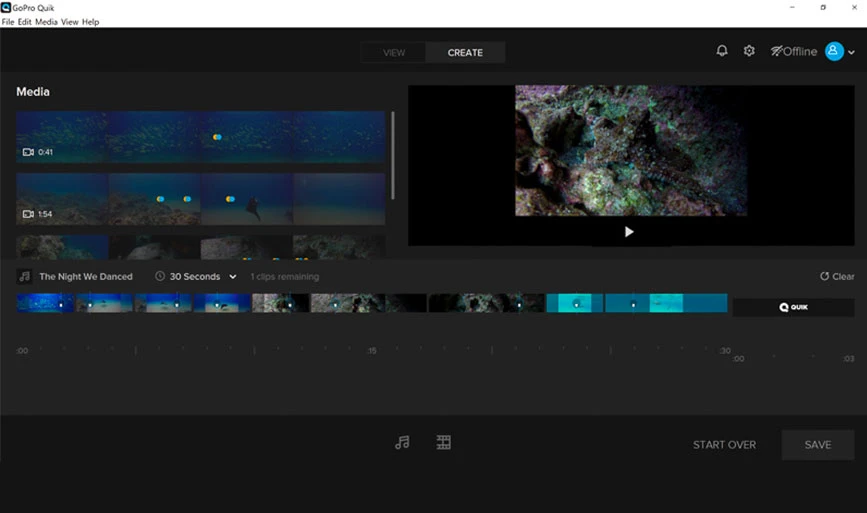Expand the account menu chevron
The width and height of the screenshot is (867, 513).
pyautogui.click(x=852, y=53)
